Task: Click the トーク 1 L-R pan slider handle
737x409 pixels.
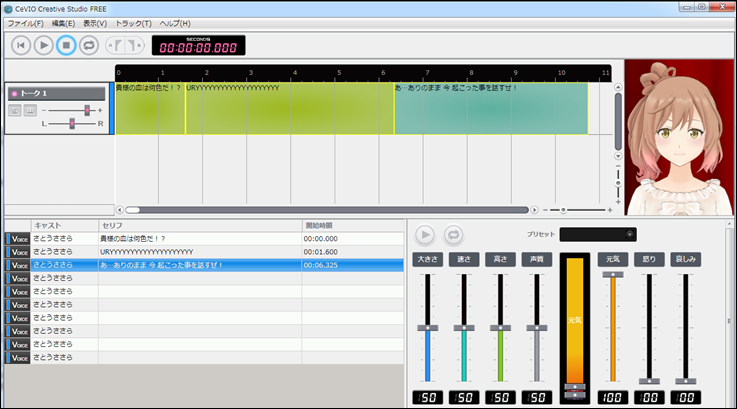Action: click(x=72, y=124)
